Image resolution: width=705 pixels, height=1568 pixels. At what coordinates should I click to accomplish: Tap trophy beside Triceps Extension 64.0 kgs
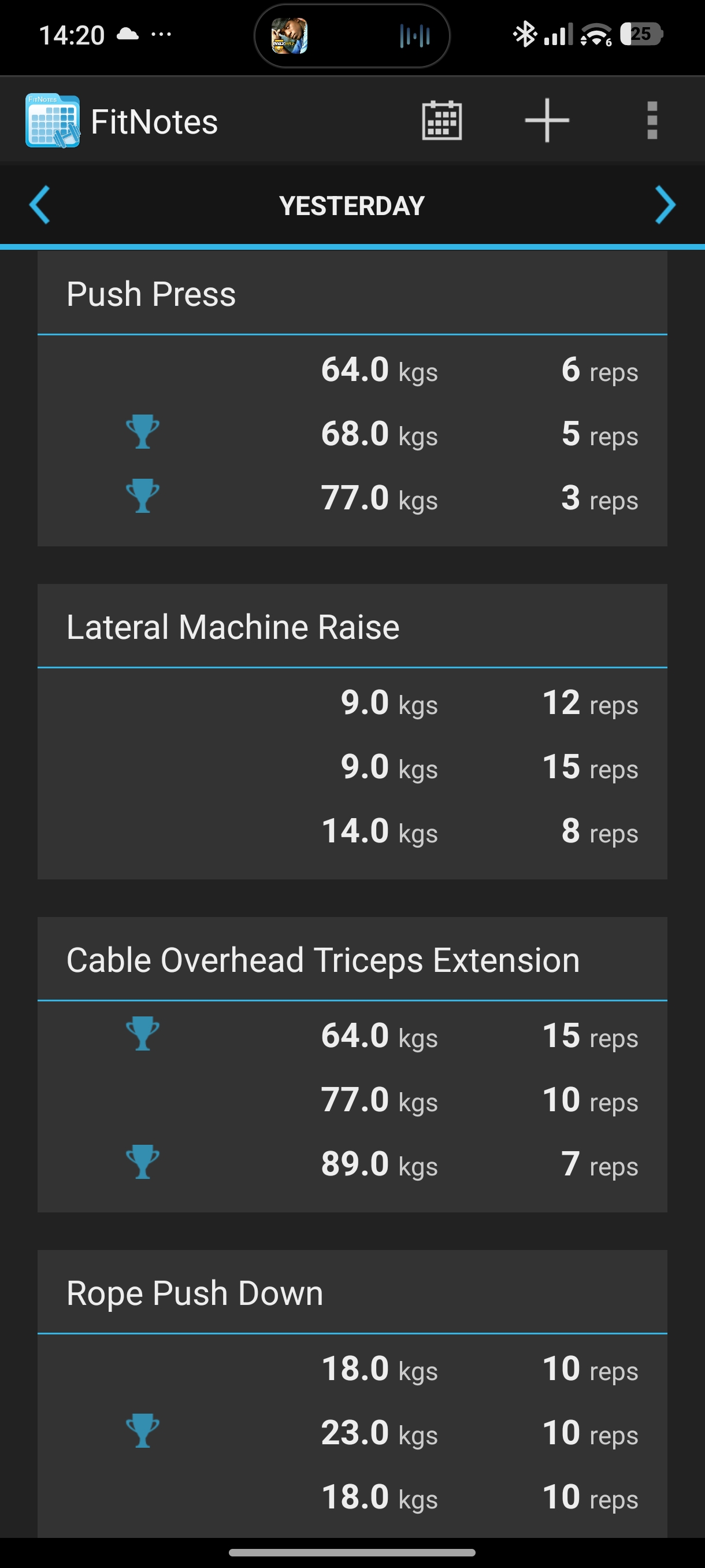point(143,1034)
